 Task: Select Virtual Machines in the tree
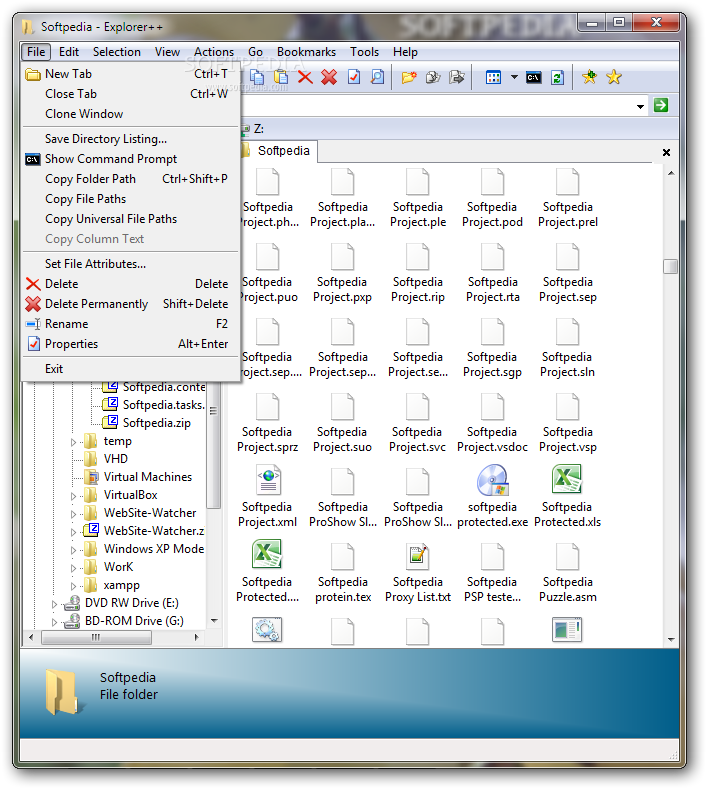click(x=147, y=477)
